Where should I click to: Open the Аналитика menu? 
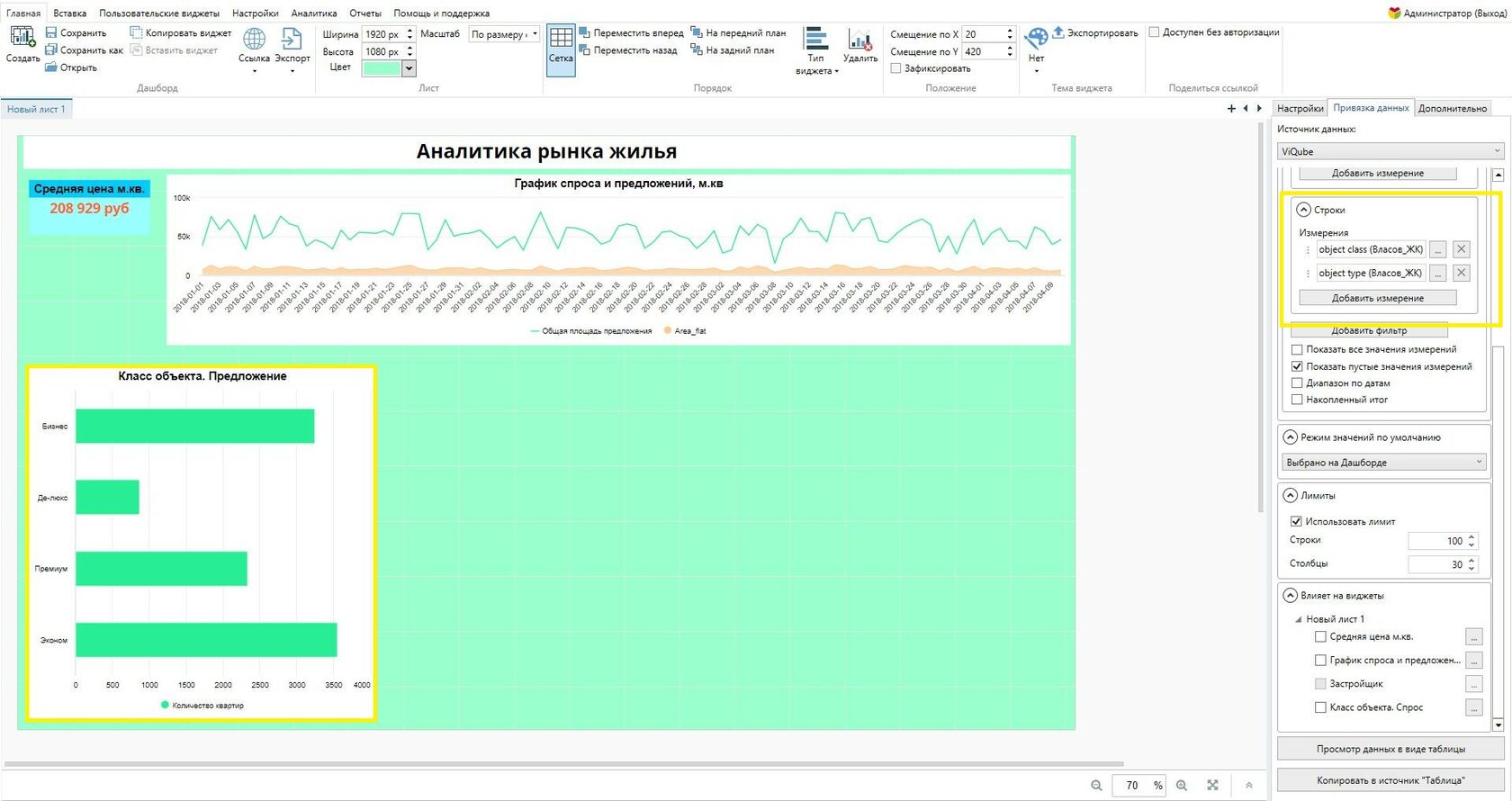point(314,13)
